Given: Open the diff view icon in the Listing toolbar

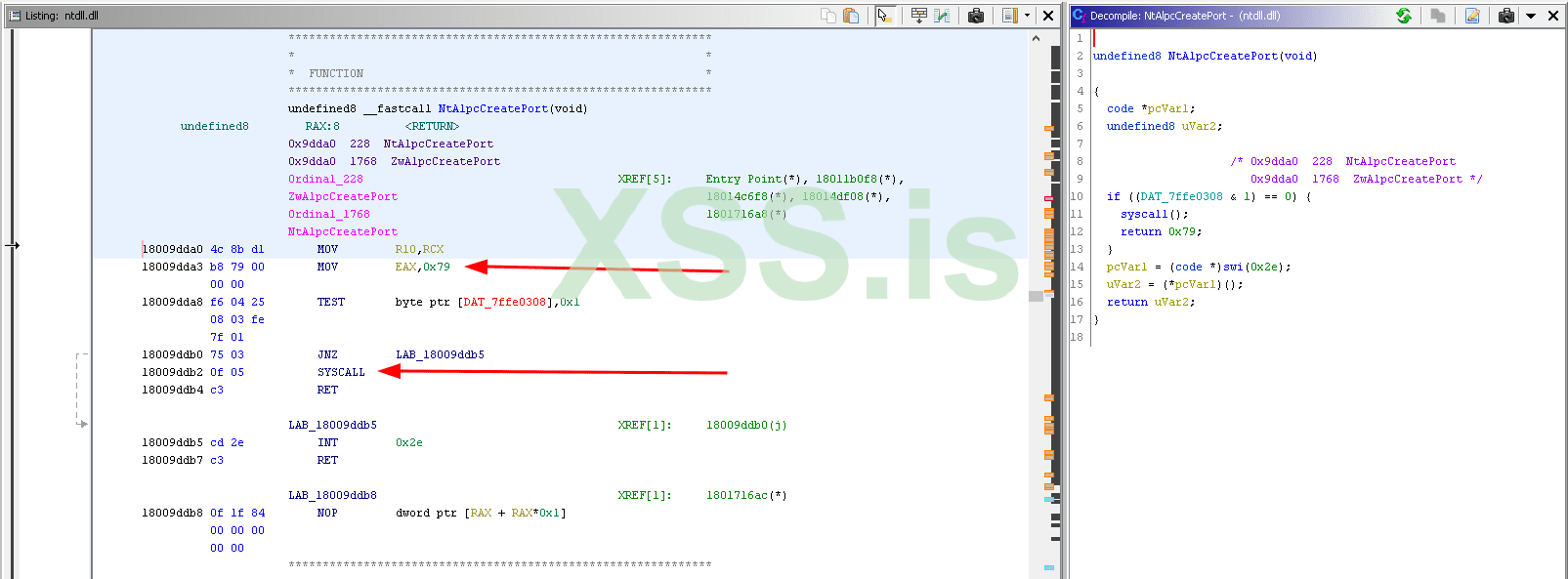Looking at the screenshot, I should click(x=942, y=15).
